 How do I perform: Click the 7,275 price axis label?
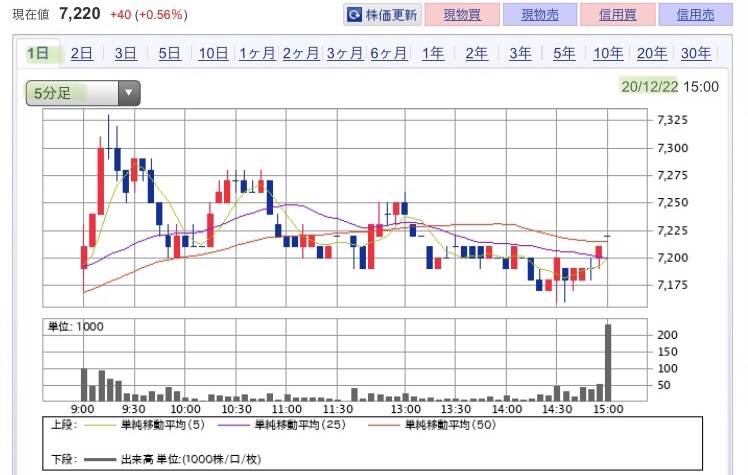point(673,175)
